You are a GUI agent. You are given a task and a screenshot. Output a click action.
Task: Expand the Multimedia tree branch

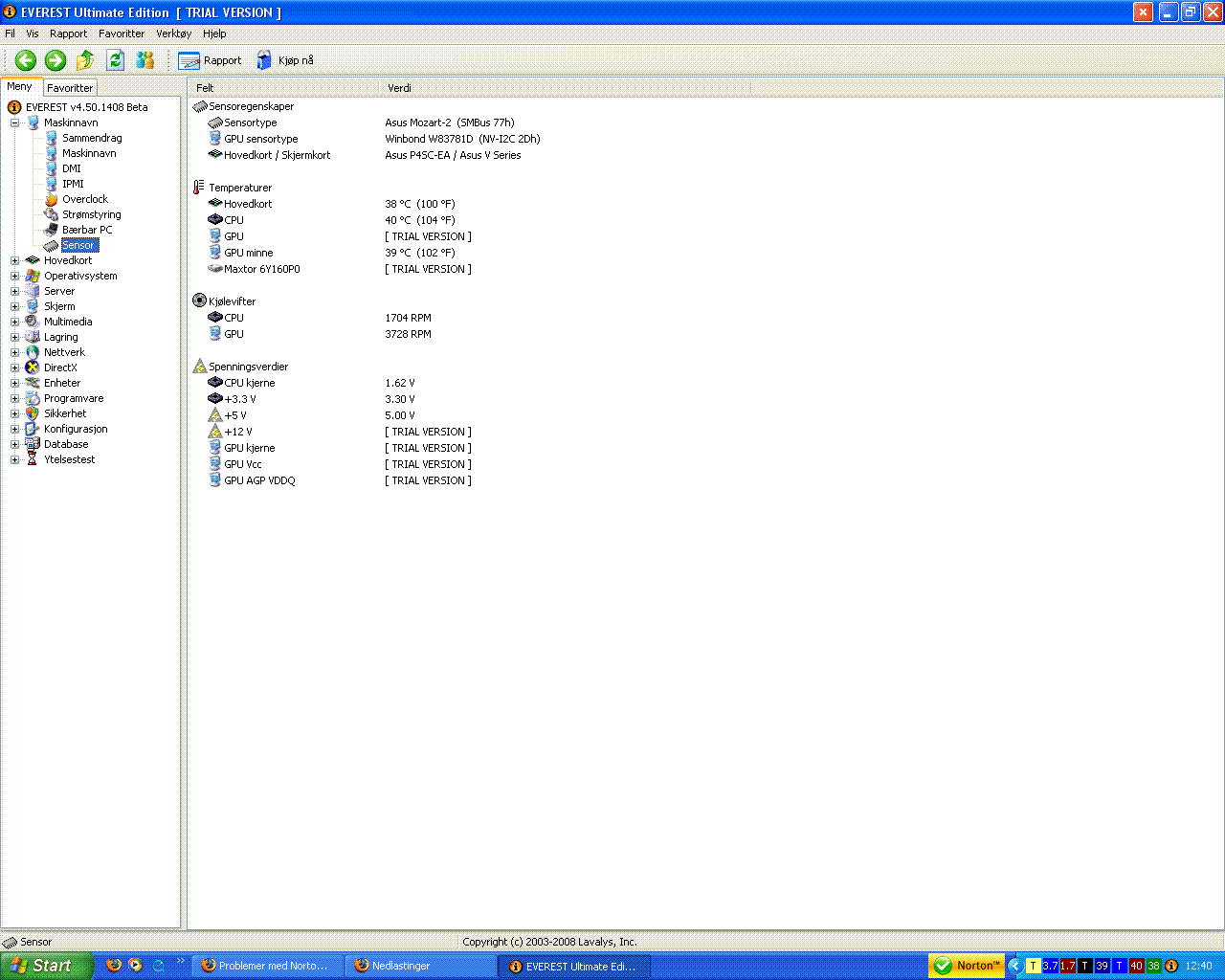tap(14, 322)
